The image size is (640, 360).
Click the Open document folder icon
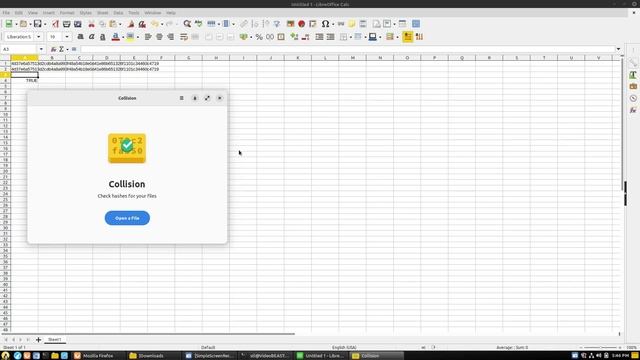point(24,24)
